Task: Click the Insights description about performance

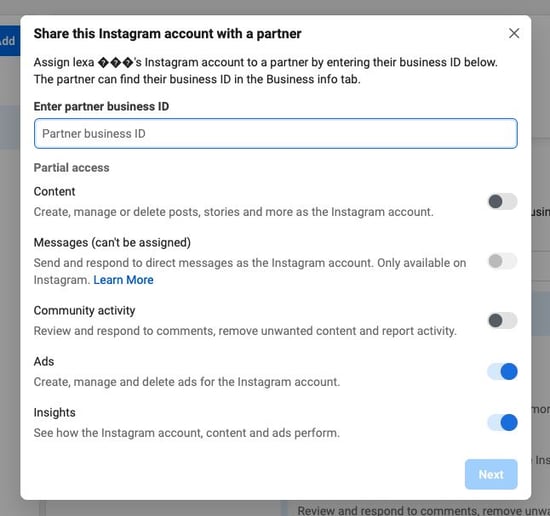Action: tap(187, 433)
